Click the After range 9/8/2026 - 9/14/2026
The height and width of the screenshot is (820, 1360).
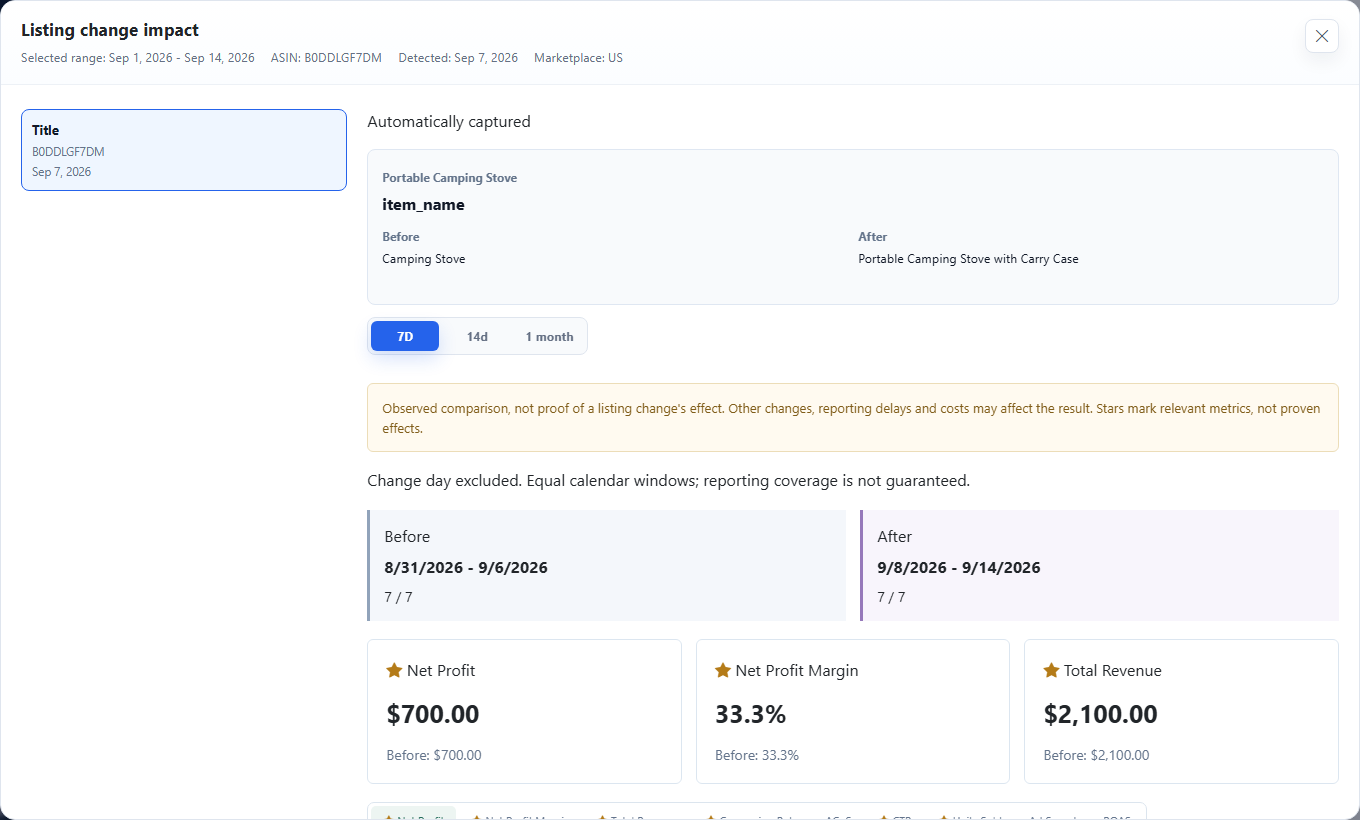[959, 567]
